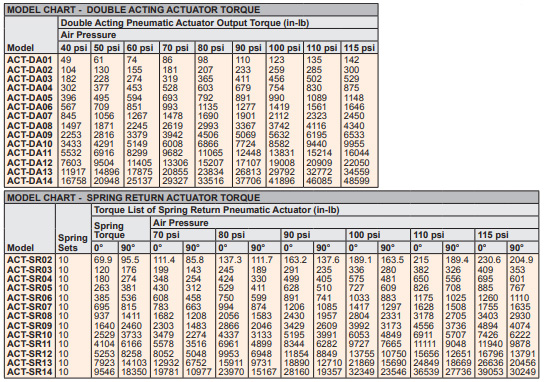
Task: Select the ACT-DA08 row label
Action: pyautogui.click(x=29, y=126)
